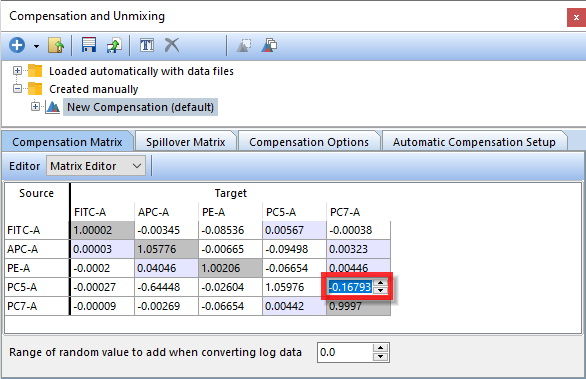
Task: Click the 1.00206 PE-A diagonal cell
Action: pos(230,268)
